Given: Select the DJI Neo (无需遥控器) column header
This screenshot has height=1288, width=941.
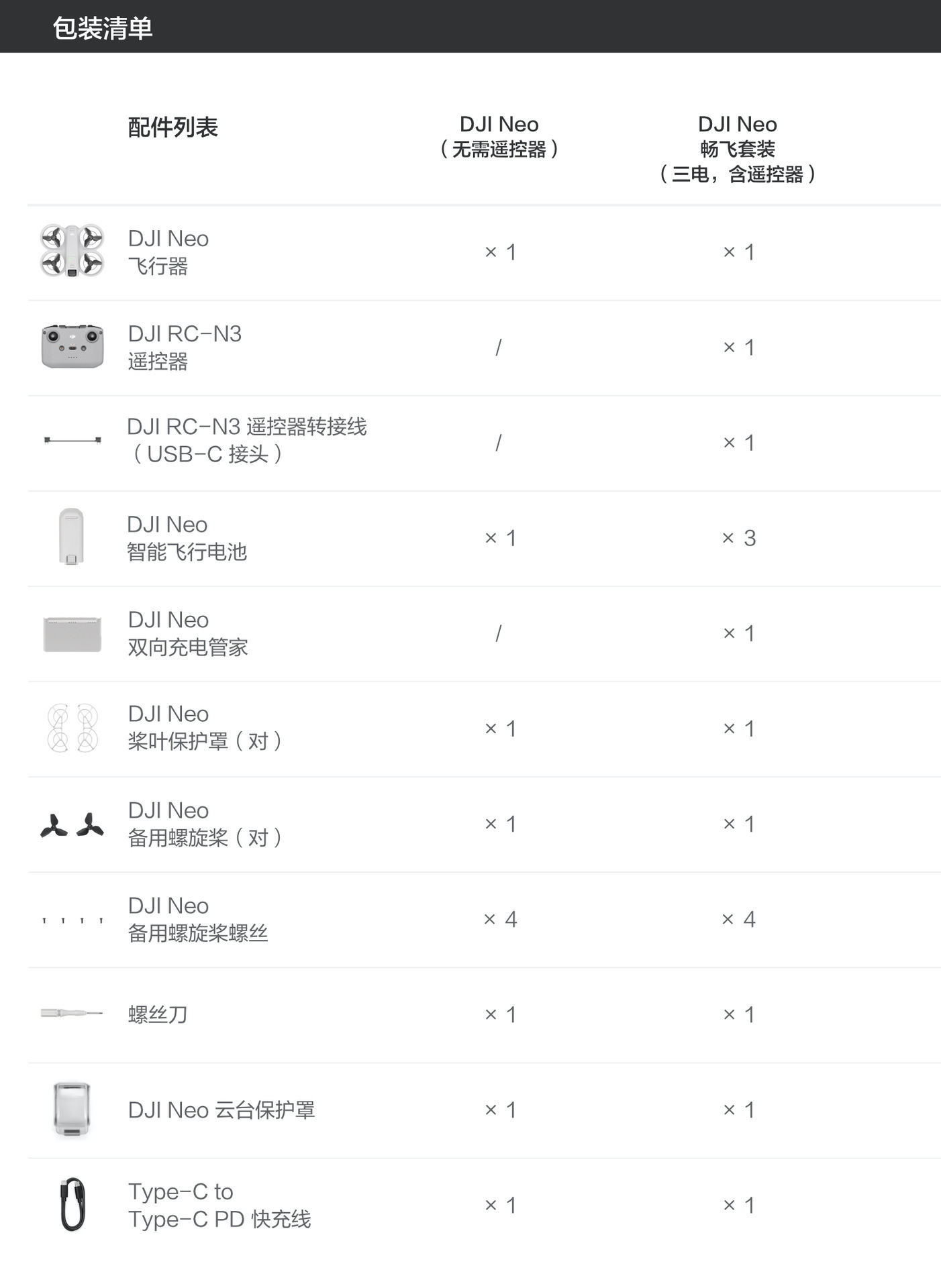Looking at the screenshot, I should [499, 136].
